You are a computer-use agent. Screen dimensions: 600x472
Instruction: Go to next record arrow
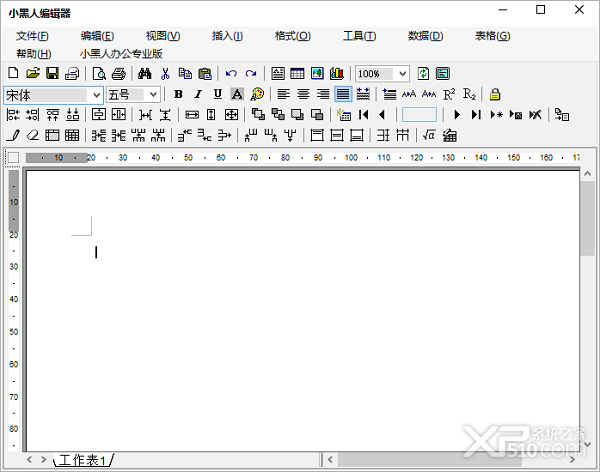(457, 114)
